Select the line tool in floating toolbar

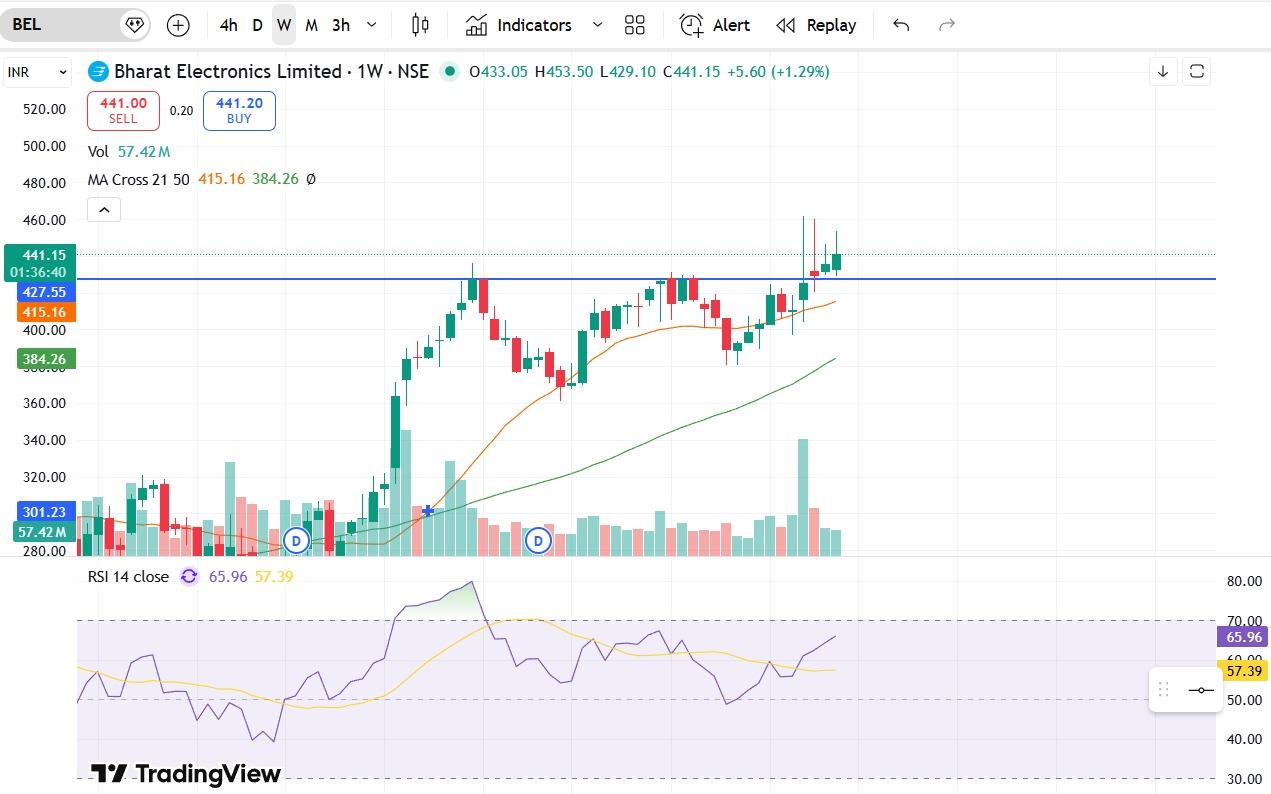(x=1201, y=690)
